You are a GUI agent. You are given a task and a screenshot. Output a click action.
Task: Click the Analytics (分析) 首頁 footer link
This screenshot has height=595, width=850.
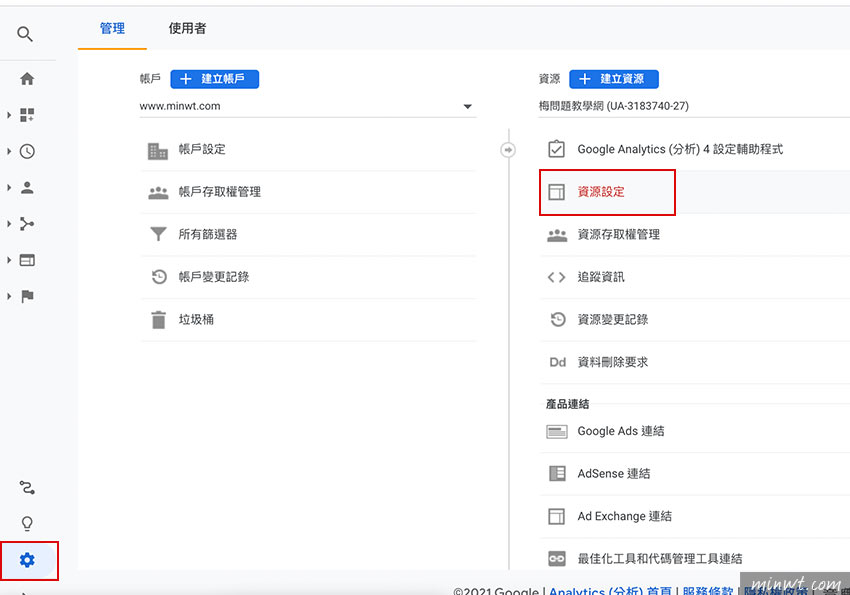(x=610, y=591)
